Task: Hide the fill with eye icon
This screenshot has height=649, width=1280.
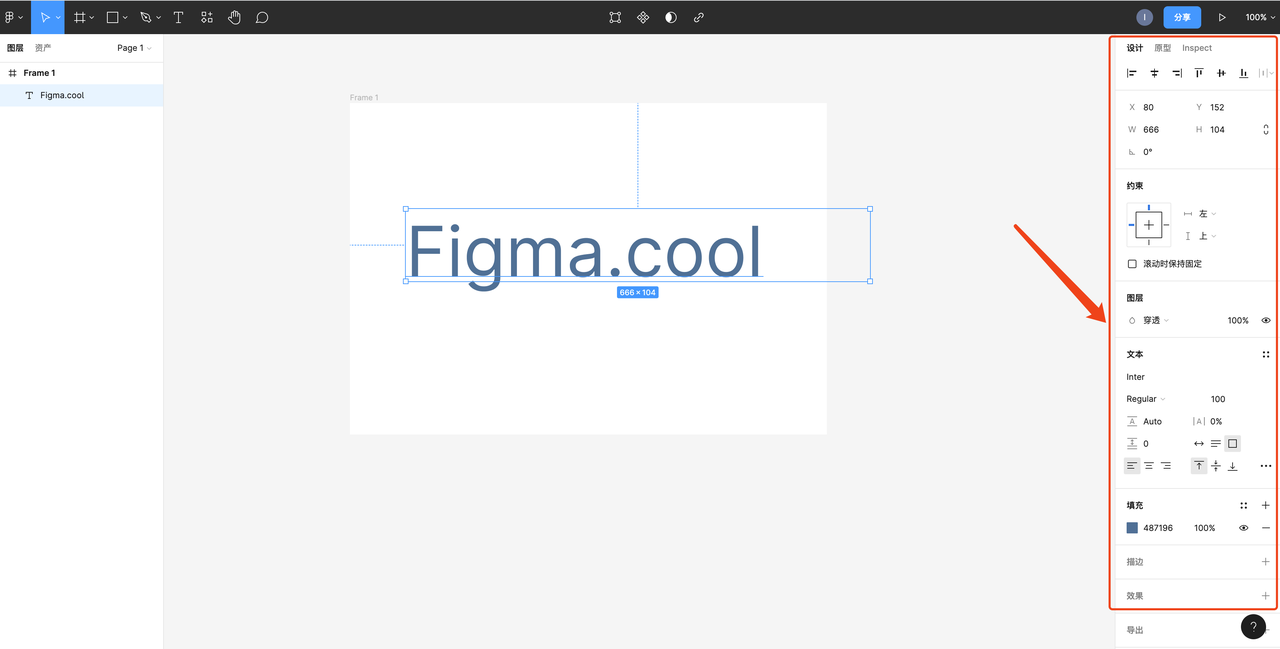Action: click(1244, 528)
